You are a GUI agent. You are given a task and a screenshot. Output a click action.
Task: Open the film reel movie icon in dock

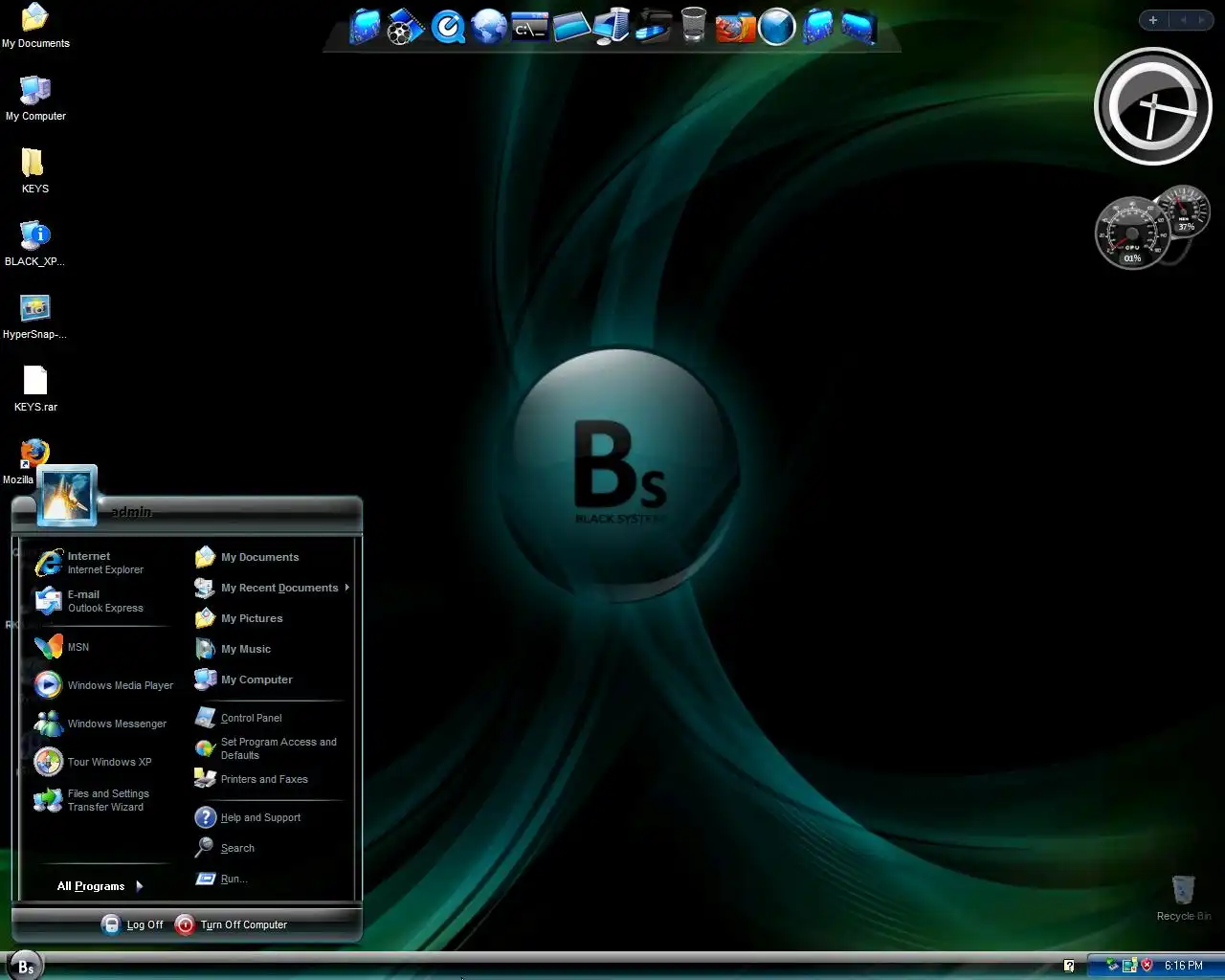[405, 27]
